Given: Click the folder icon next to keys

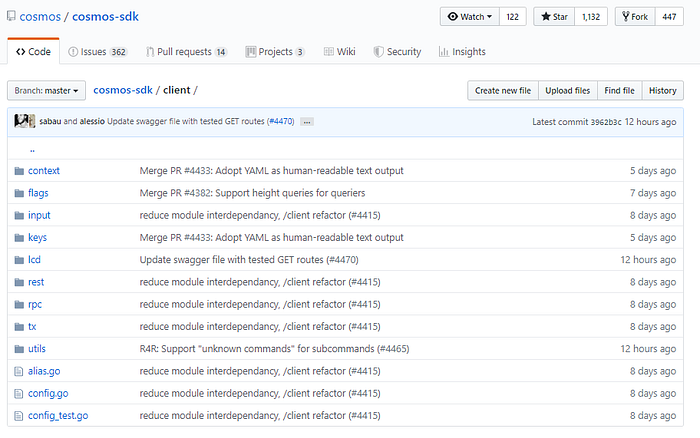Looking at the screenshot, I should [19, 238].
